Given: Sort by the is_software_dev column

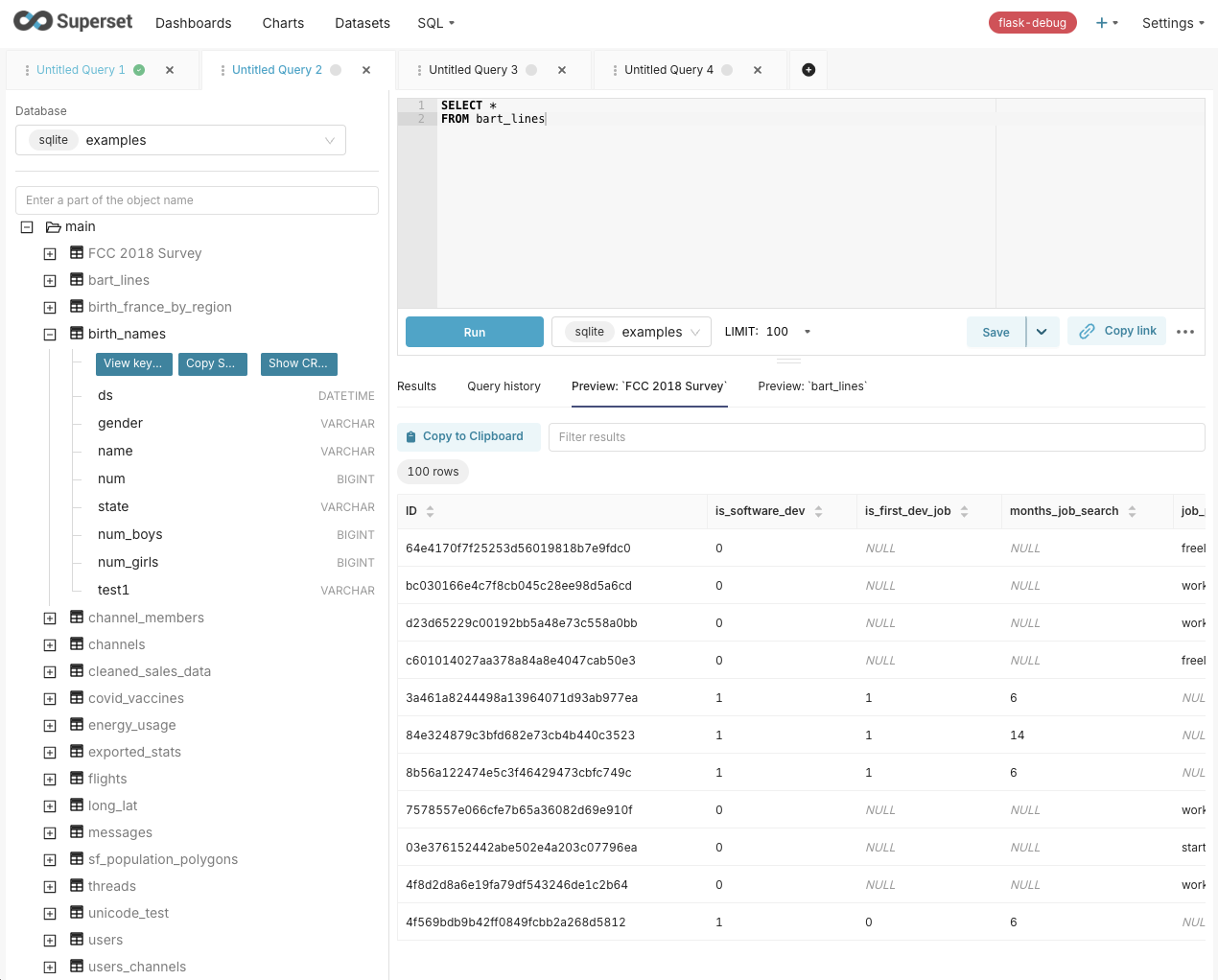Looking at the screenshot, I should 818,511.
